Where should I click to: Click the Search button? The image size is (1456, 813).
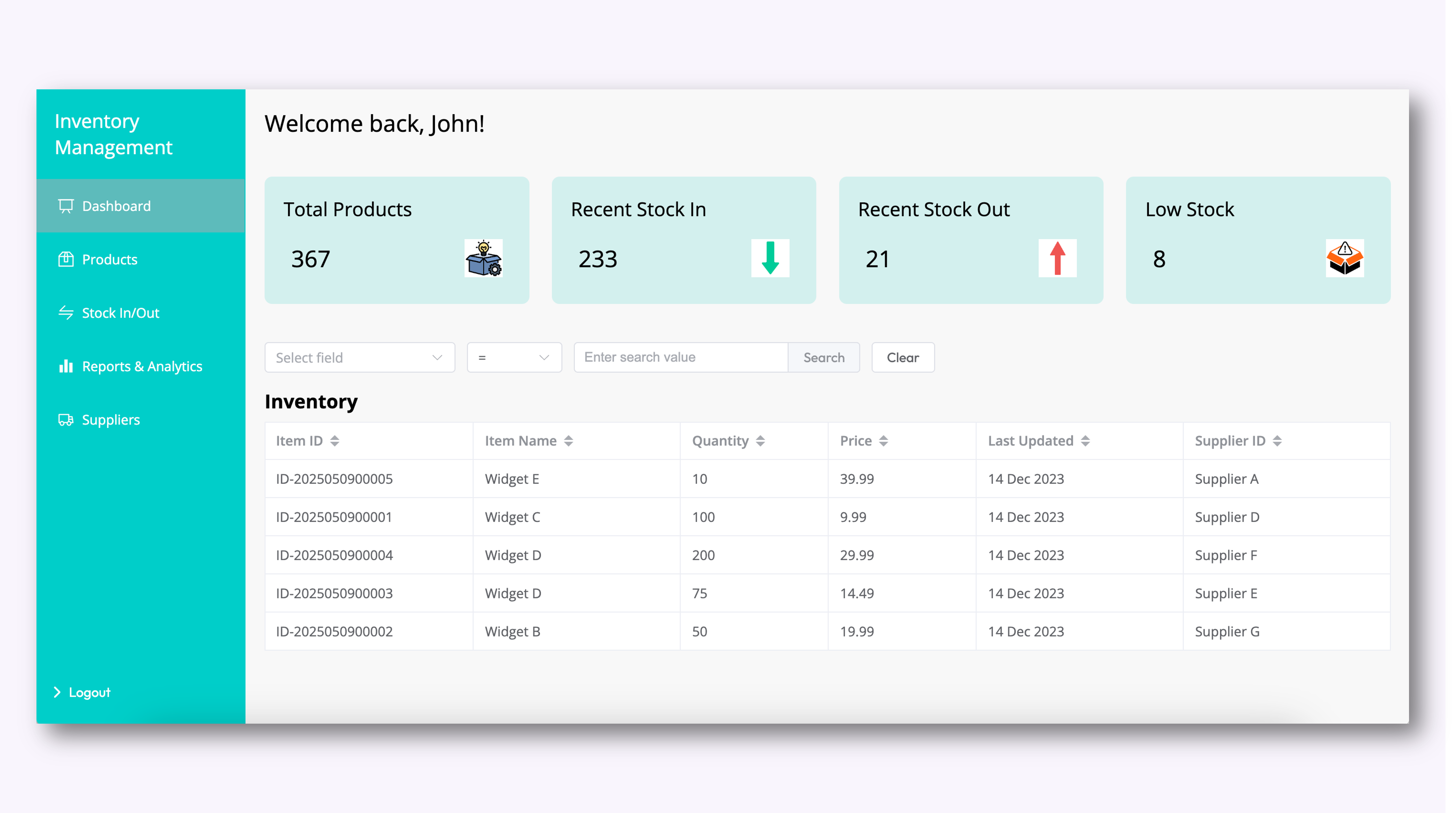(x=824, y=357)
